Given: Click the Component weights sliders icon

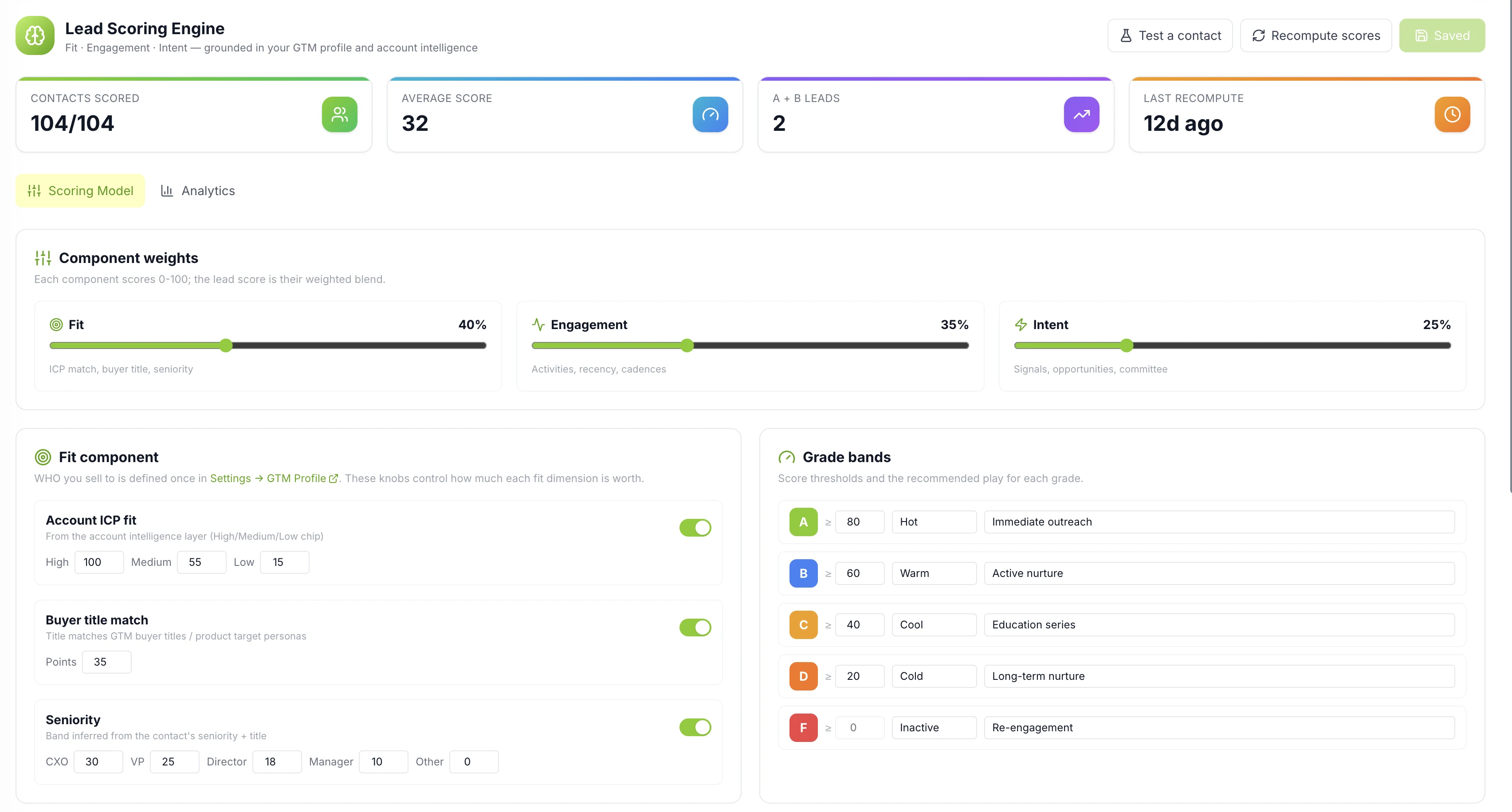Looking at the screenshot, I should coord(43,258).
